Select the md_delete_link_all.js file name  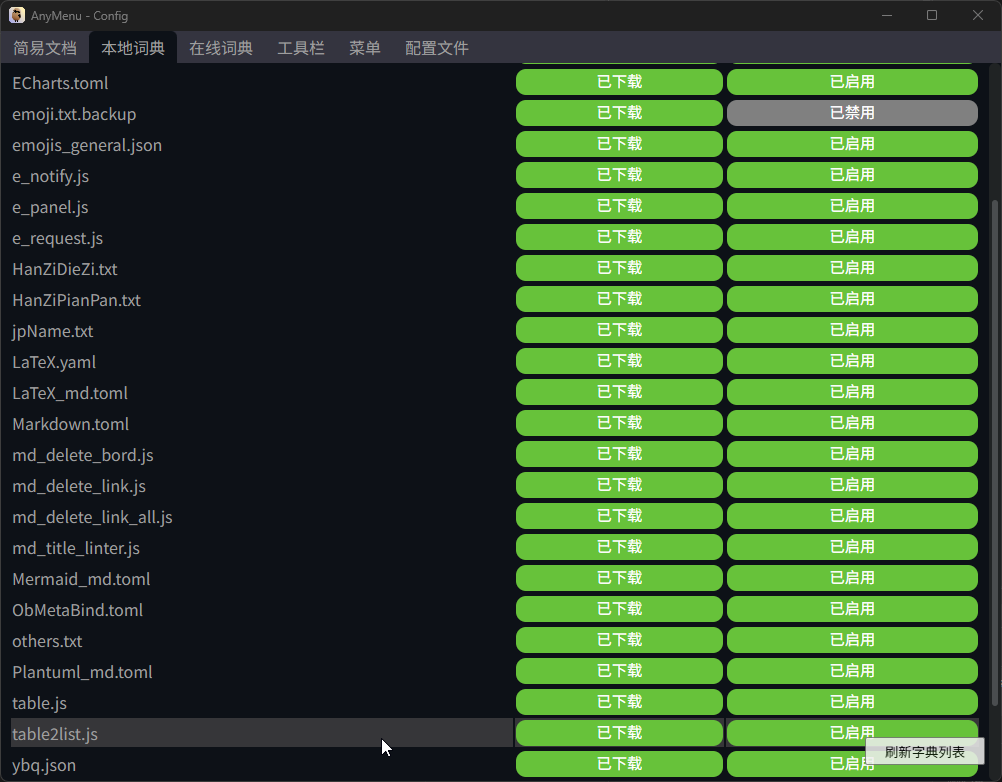click(x=93, y=517)
